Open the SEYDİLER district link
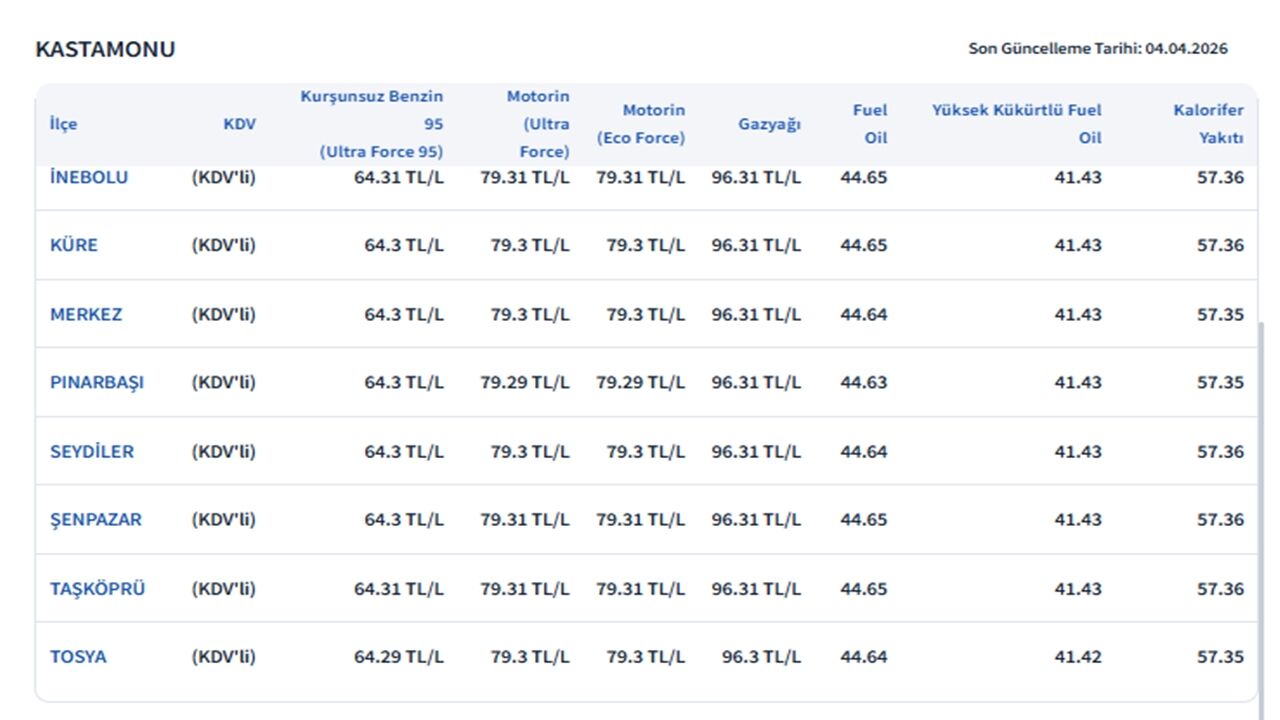 tap(92, 452)
